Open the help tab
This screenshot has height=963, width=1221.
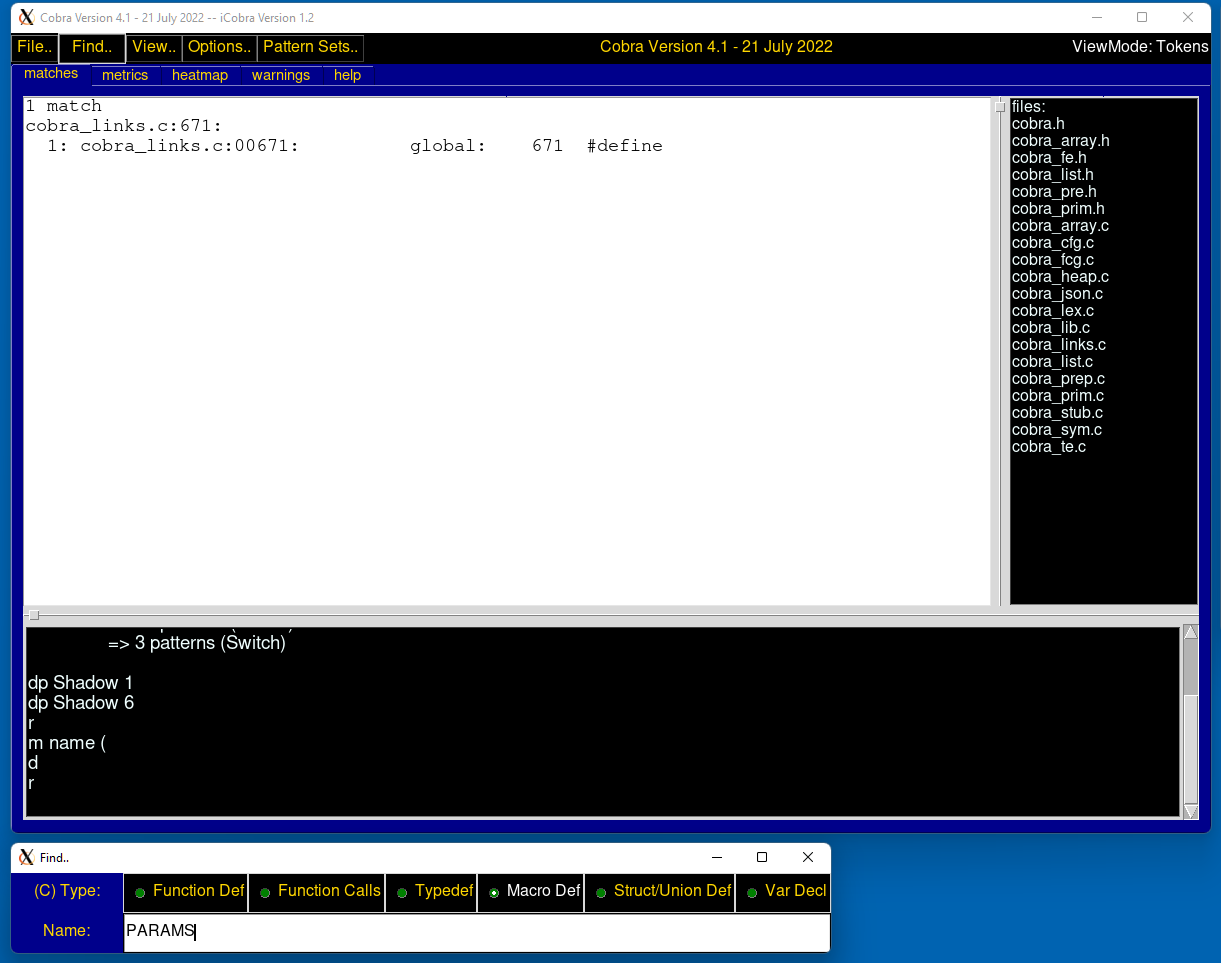(347, 75)
